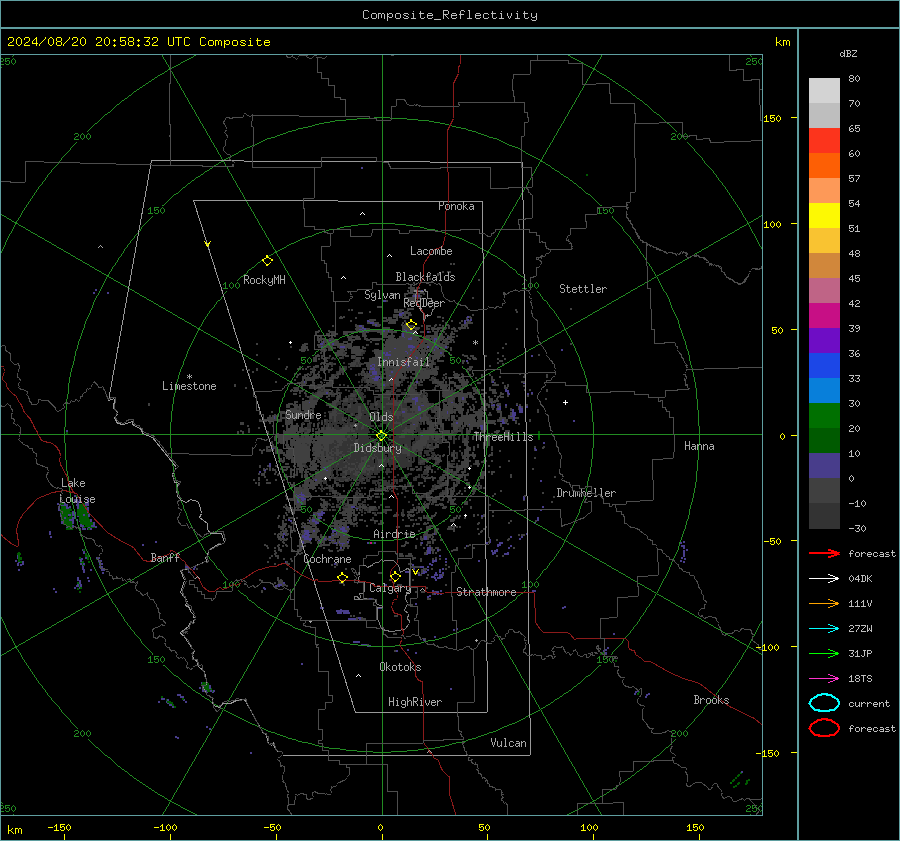Image resolution: width=900 pixels, height=841 pixels.
Task: Click the Okotoks label
Action: coord(400,667)
